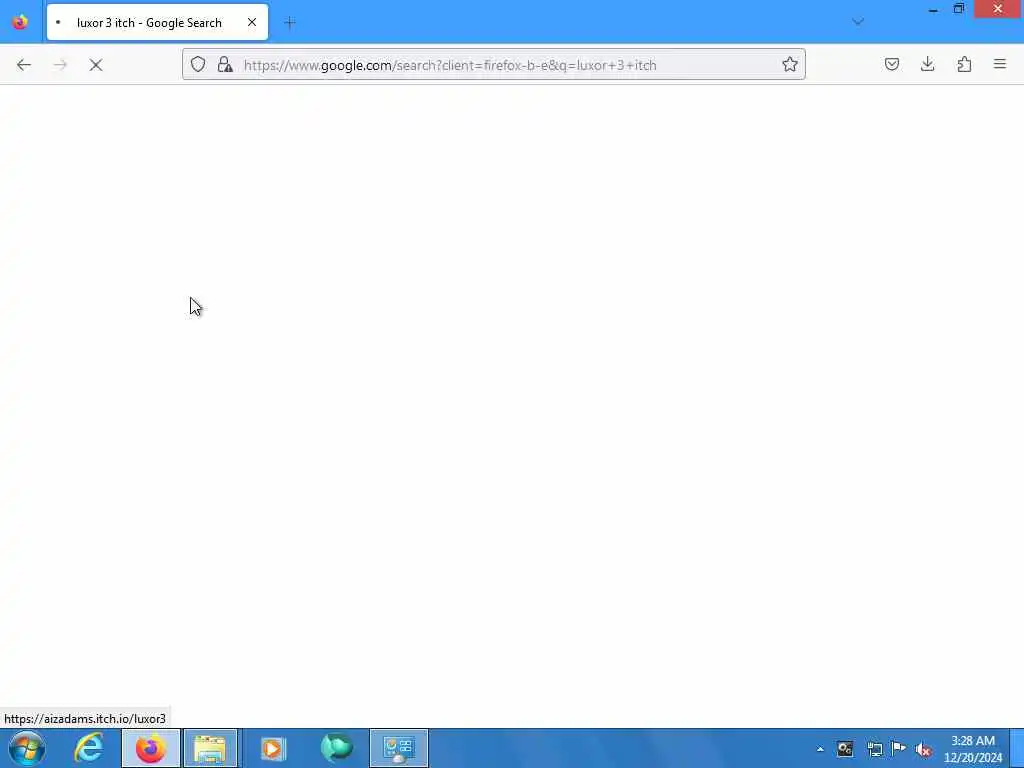Stop loading the page
This screenshot has width=1024, height=768.
pyautogui.click(x=95, y=65)
